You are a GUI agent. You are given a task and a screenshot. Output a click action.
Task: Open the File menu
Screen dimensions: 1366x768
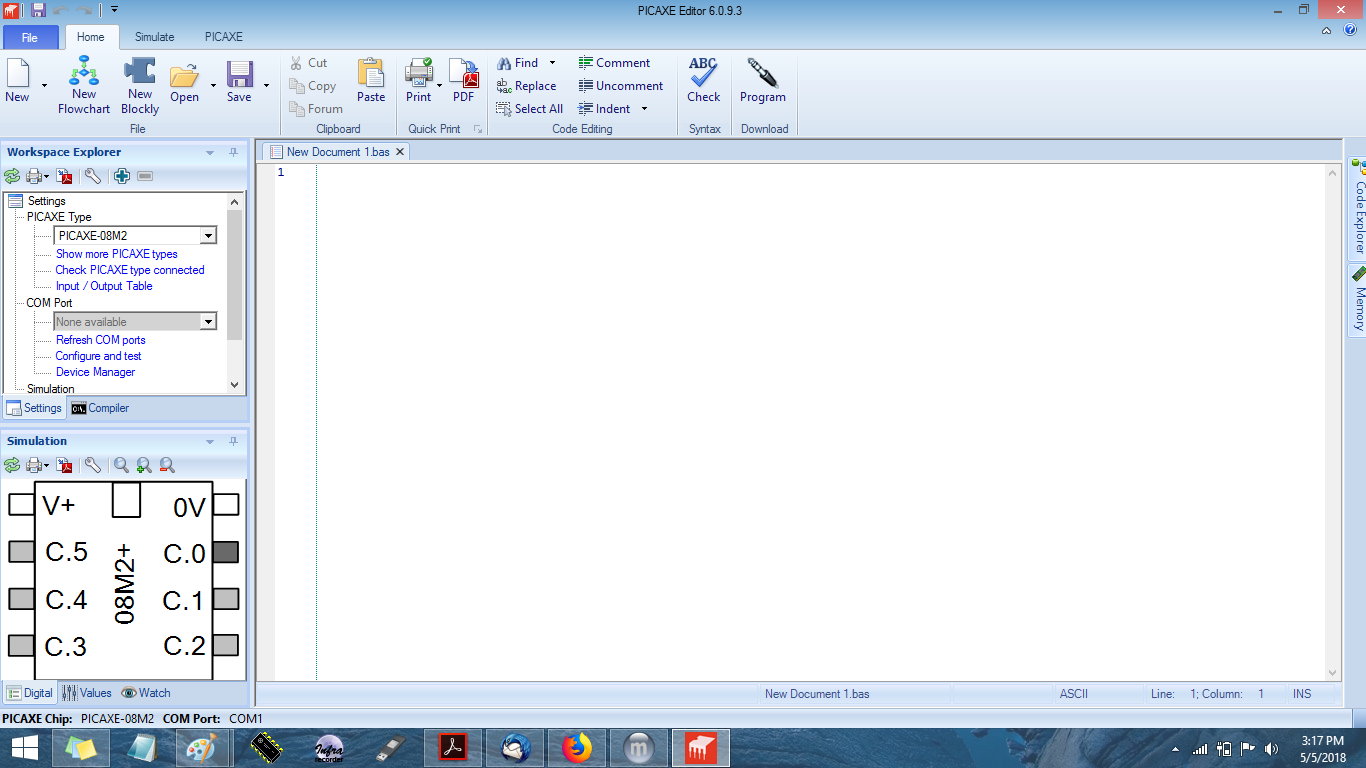pos(29,37)
